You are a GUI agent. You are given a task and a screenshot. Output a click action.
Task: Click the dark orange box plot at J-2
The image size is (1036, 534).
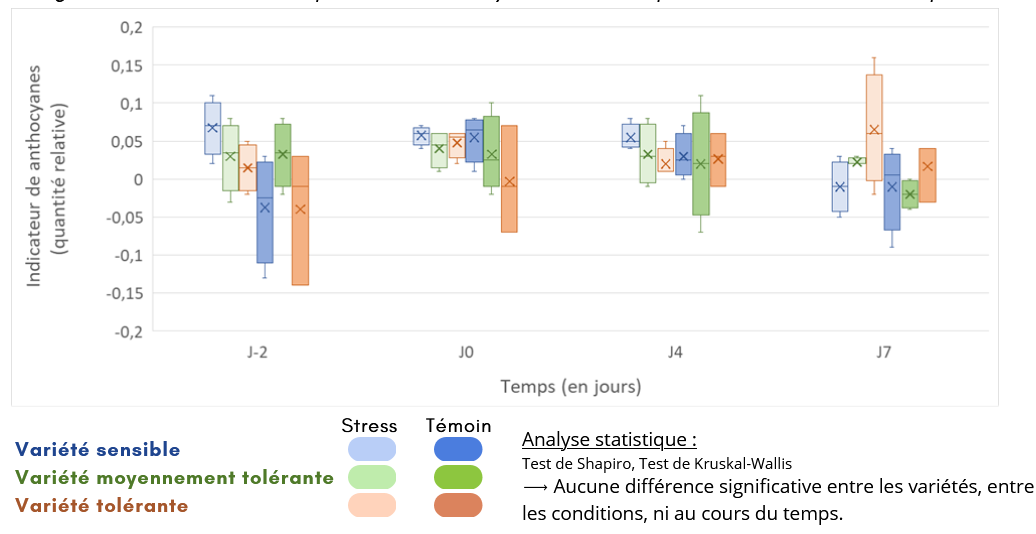[x=300, y=220]
